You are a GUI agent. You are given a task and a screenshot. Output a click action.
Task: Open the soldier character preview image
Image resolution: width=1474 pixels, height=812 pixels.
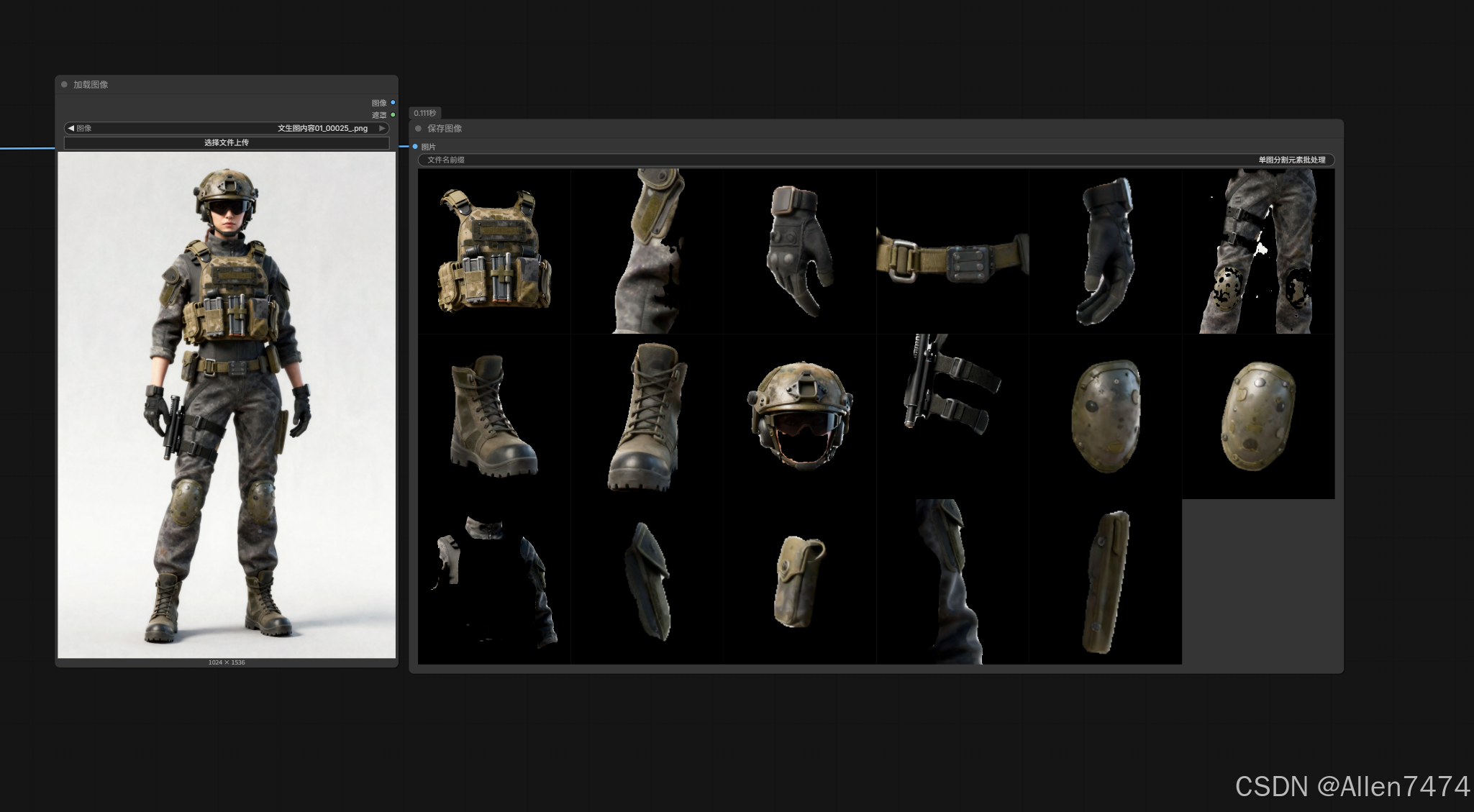tap(227, 405)
